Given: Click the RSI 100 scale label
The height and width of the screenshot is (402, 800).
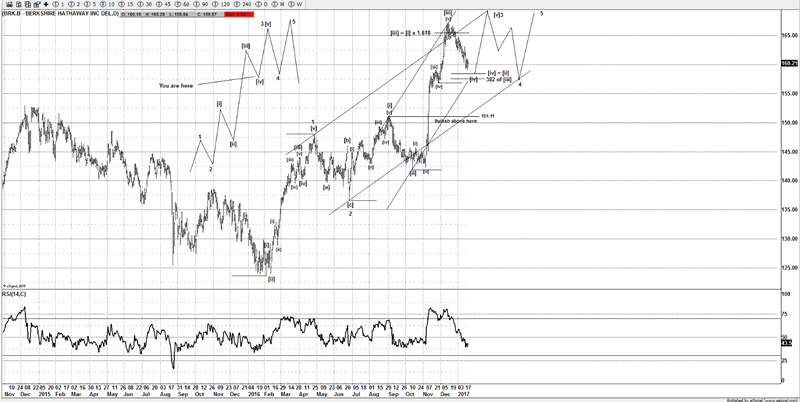Looking at the screenshot, I should point(786,294).
